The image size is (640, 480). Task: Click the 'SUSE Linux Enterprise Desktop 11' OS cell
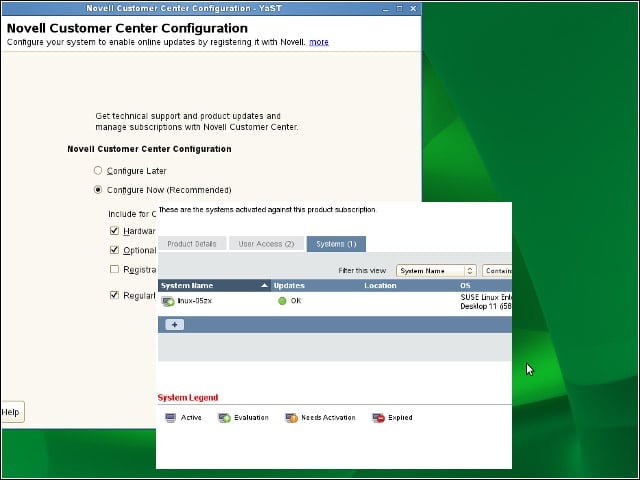coord(486,302)
